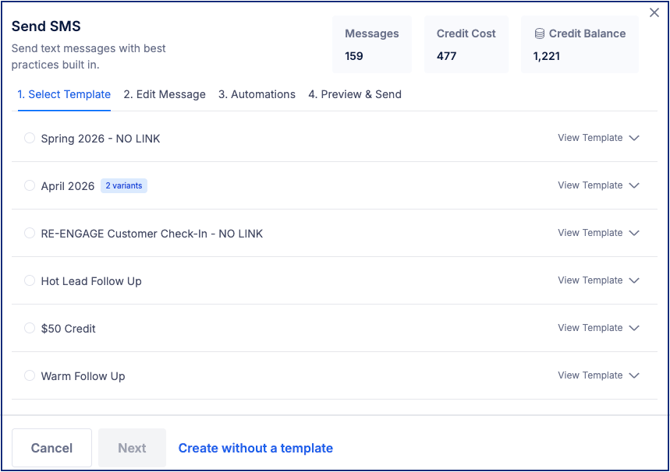670x472 pixels.
Task: Expand the chevron for the April 2026 row
Action: click(634, 185)
